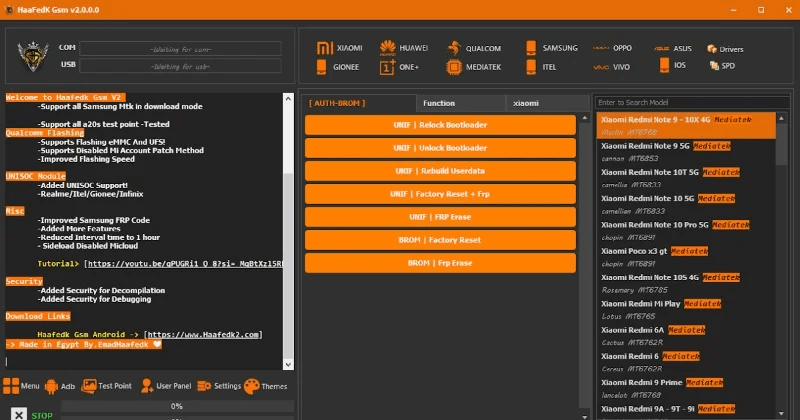Open Settings from the bottom toolbar
Screen dimensions: 800x420
pyautogui.click(x=204, y=385)
